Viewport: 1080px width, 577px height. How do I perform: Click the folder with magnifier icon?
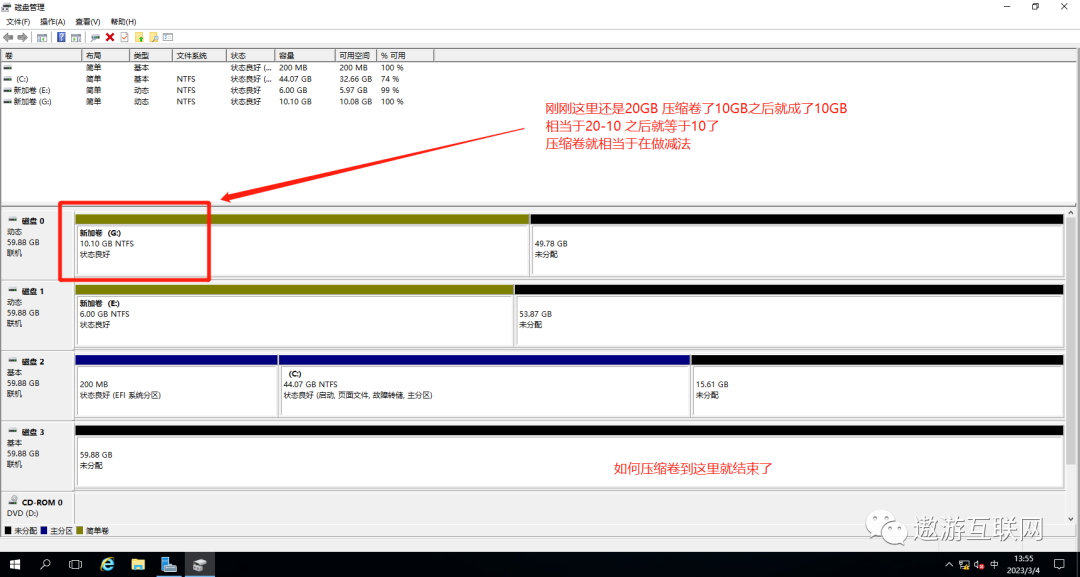[154, 37]
